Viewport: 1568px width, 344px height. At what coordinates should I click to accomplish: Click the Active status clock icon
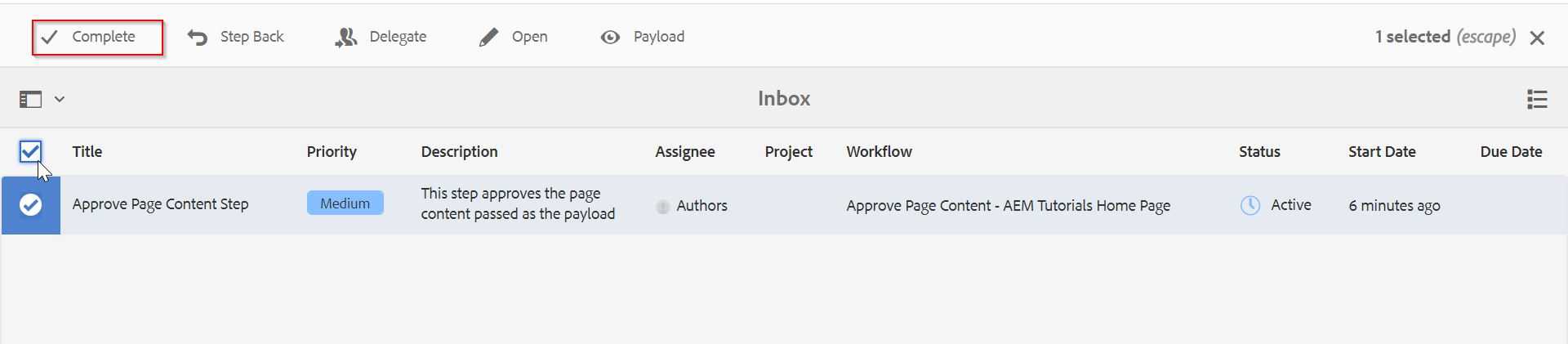click(x=1250, y=205)
